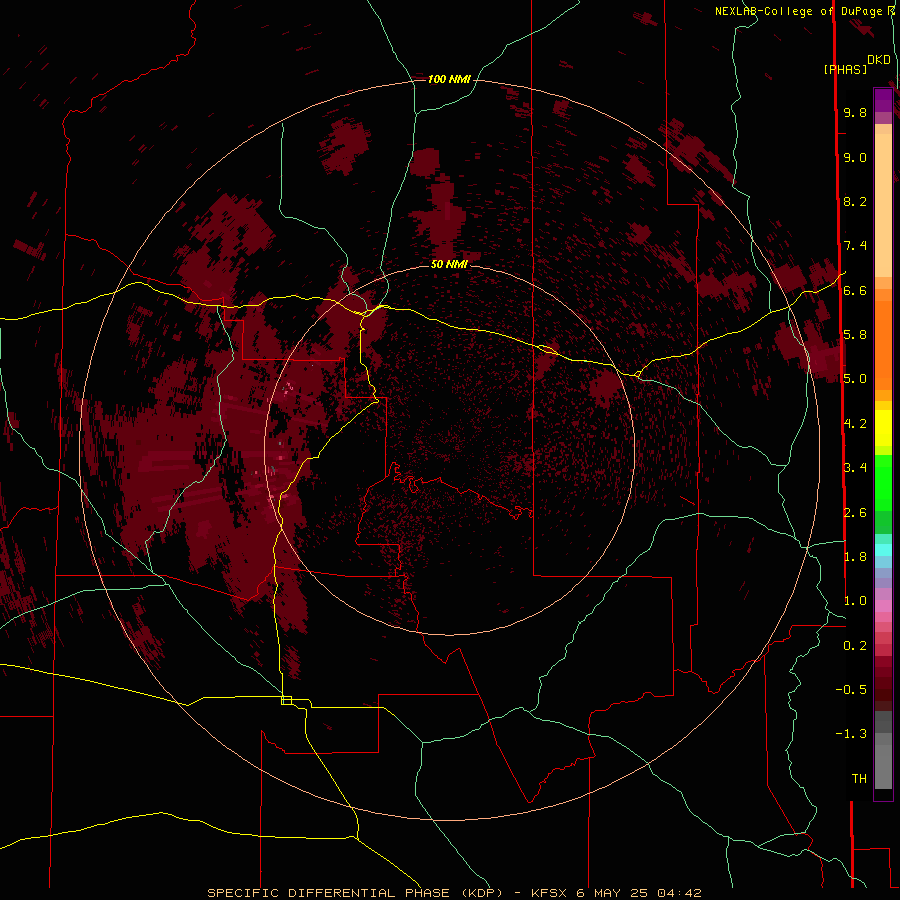
Task: Click the 9.8 legend value
Action: pos(855,112)
